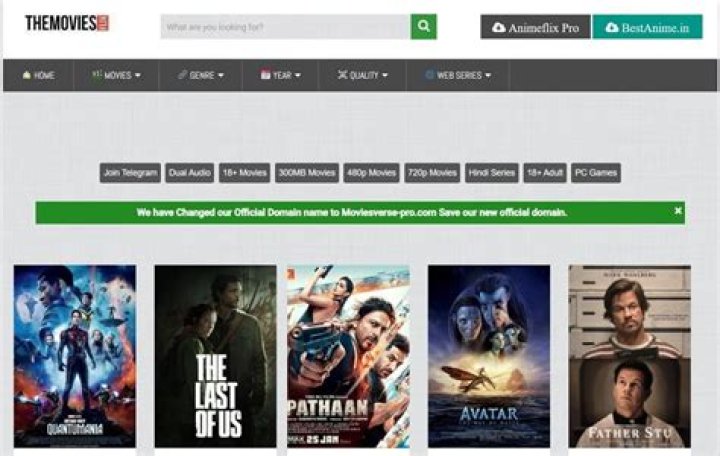
Task: Click the Genre link icon
Action: (x=182, y=74)
